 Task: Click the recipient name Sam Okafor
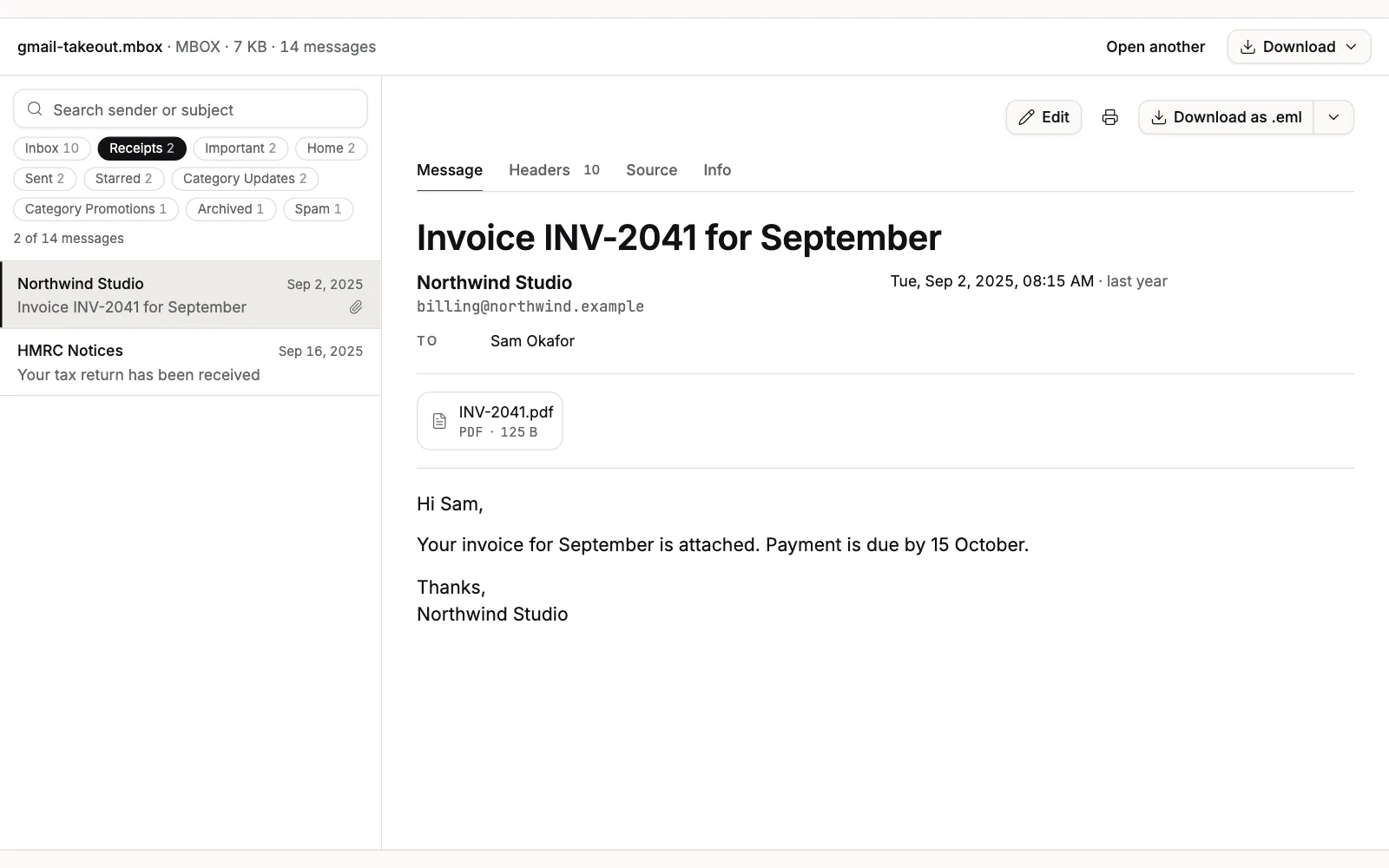[532, 341]
